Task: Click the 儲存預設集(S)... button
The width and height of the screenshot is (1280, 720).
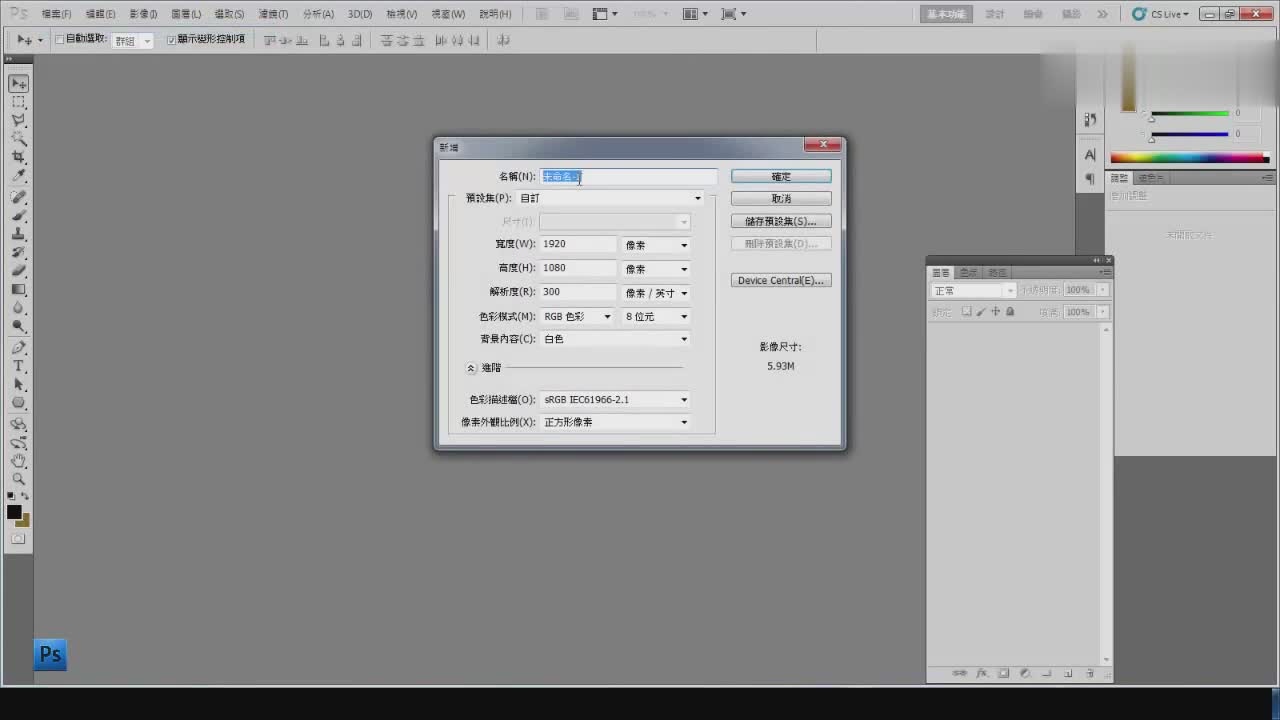Action: pyautogui.click(x=781, y=221)
